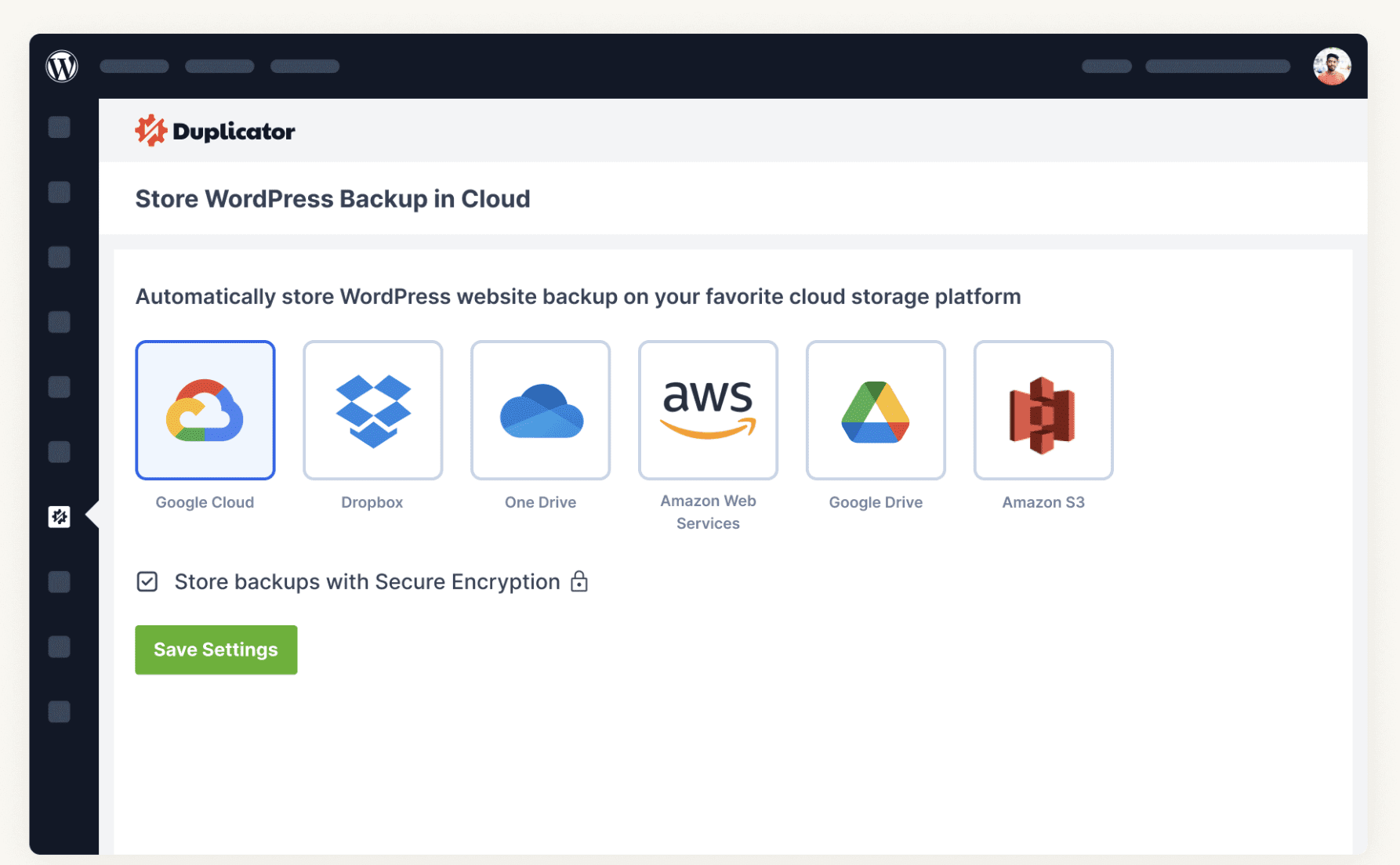Select the Google Cloud storage tile
This screenshot has width=1400, height=865.
pos(205,410)
